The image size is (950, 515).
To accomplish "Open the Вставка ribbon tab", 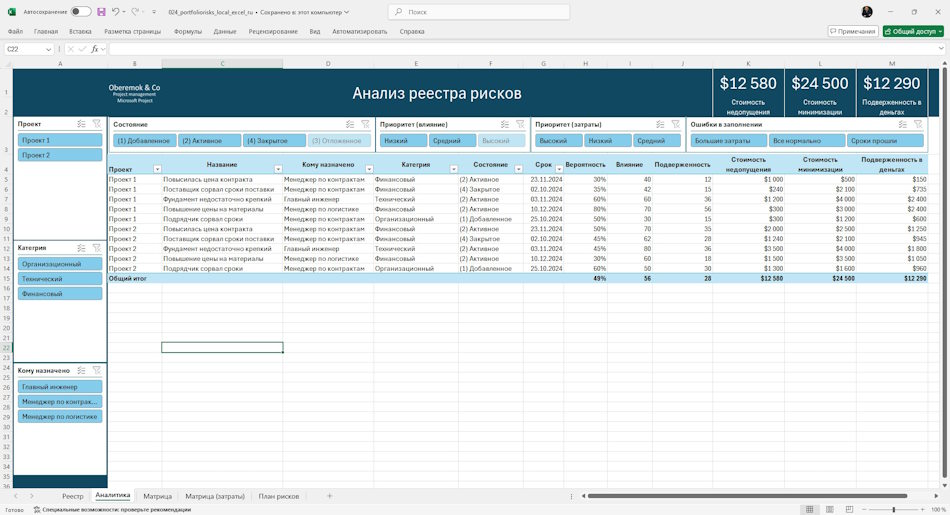I will pos(80,31).
